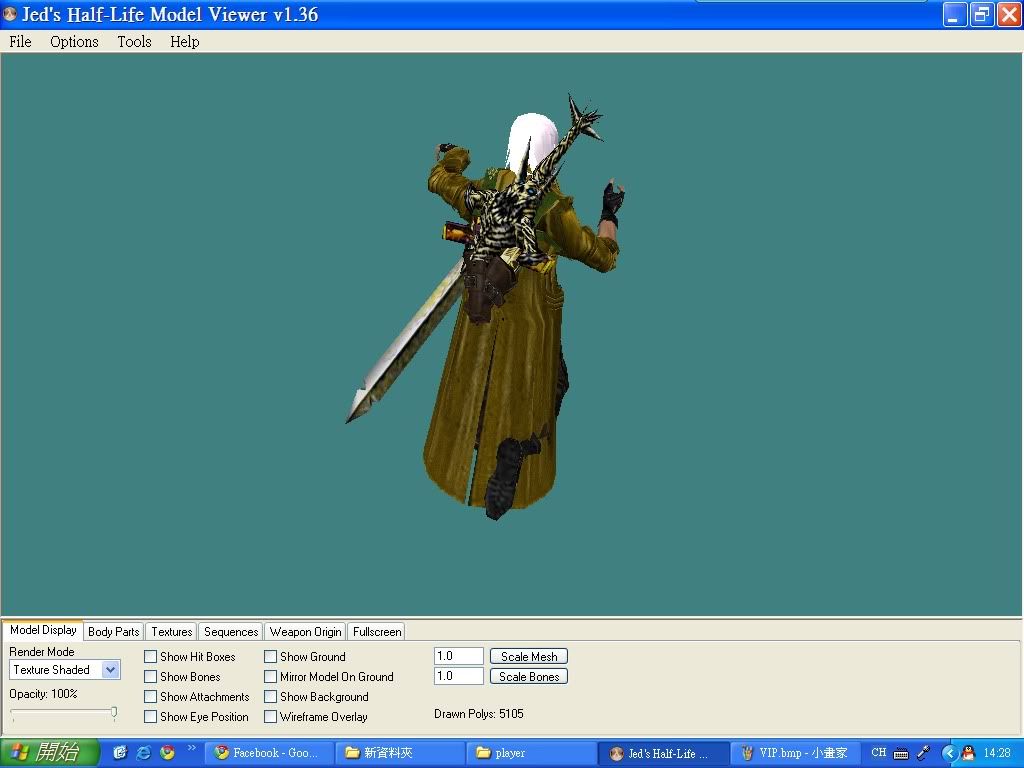Click the keyboard icon in the language bar

(901, 753)
